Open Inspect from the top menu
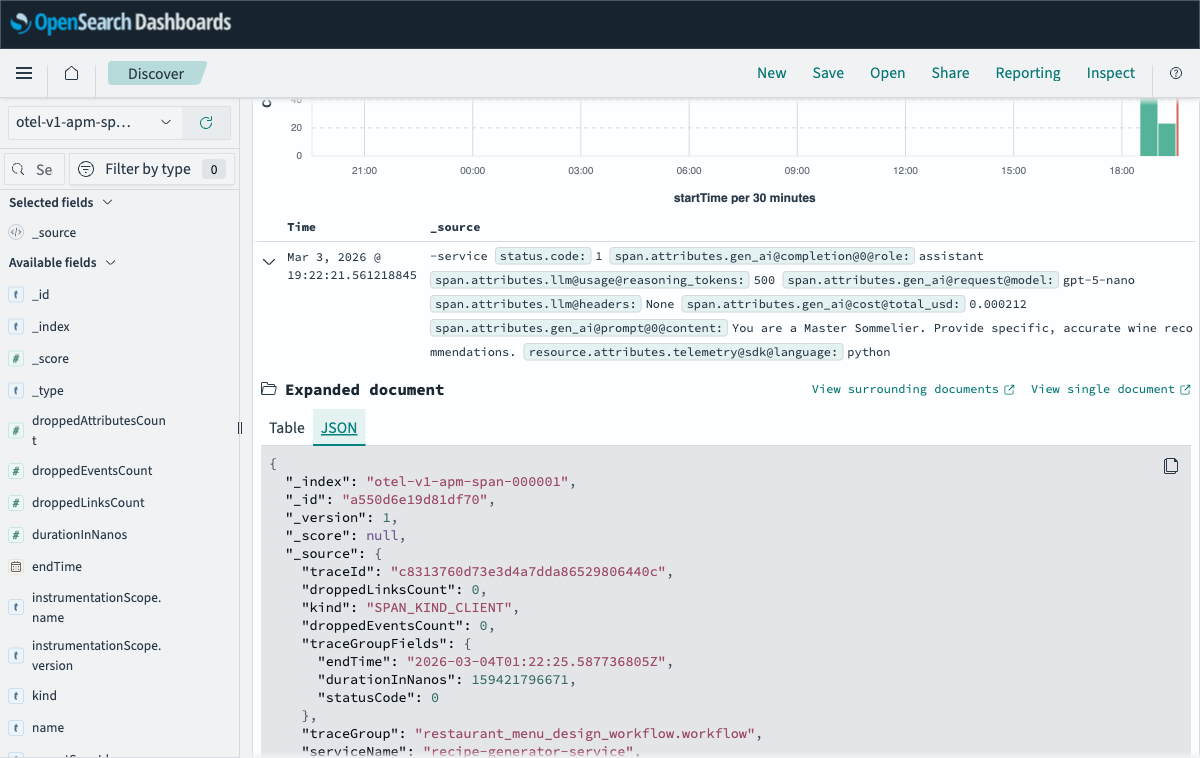 point(1110,73)
